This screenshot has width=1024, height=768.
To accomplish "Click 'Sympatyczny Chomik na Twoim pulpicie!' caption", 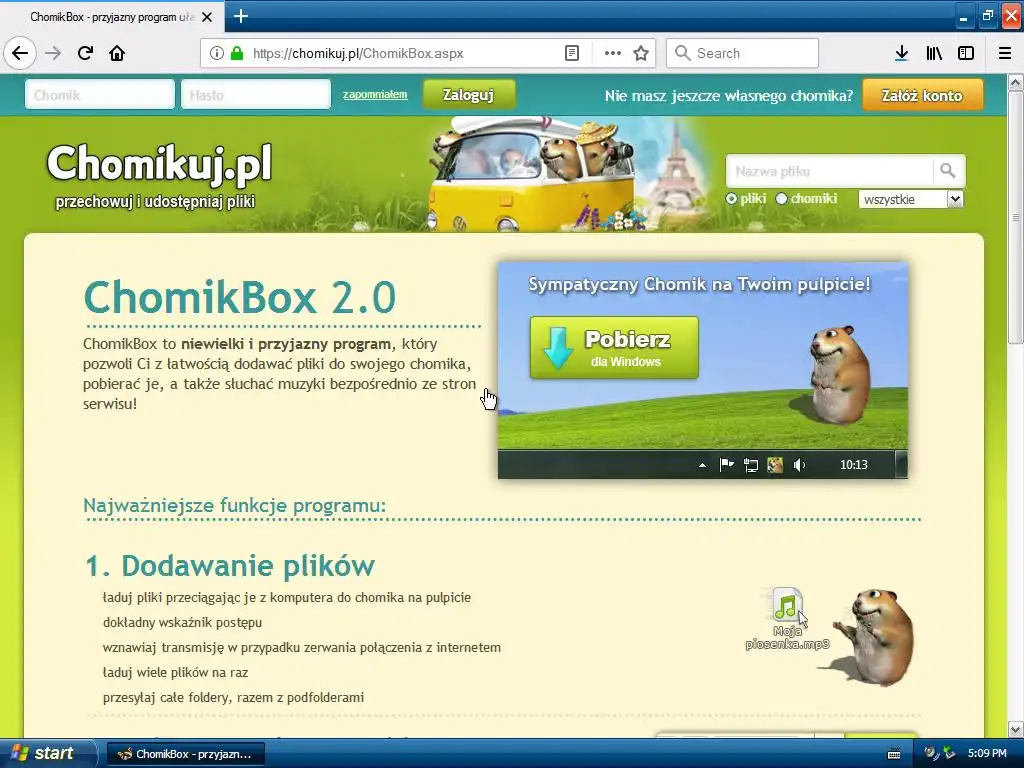I will point(699,285).
